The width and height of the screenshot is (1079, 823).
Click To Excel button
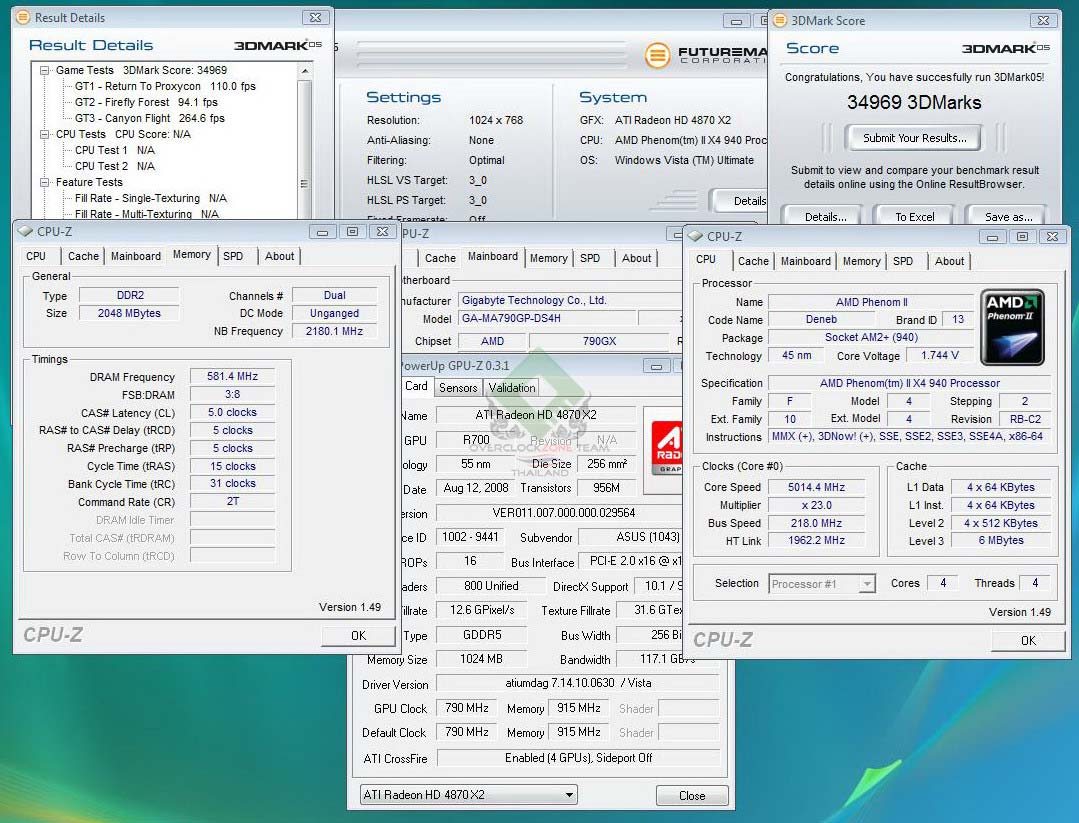[915, 217]
